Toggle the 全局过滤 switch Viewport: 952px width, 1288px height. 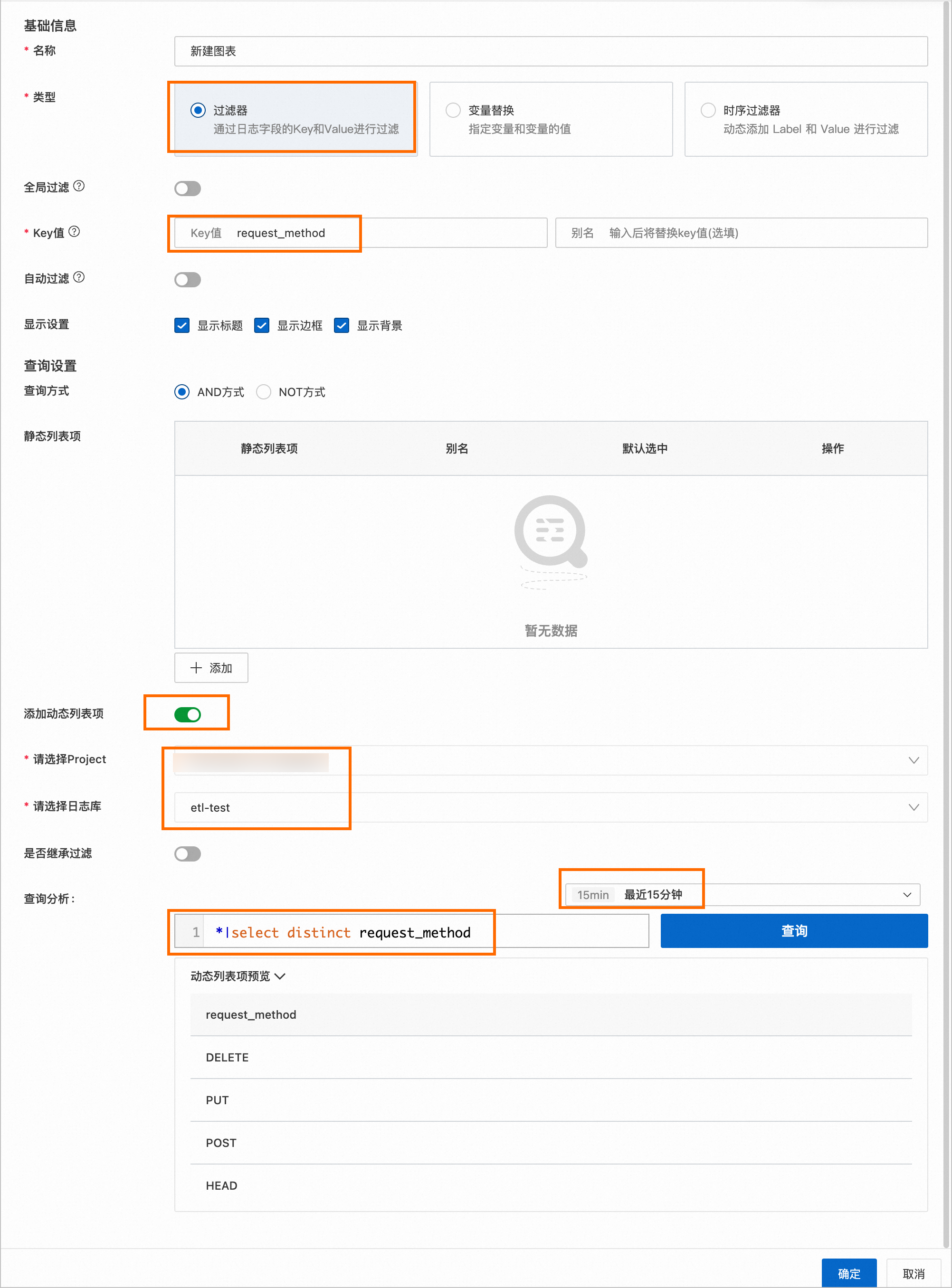187,189
